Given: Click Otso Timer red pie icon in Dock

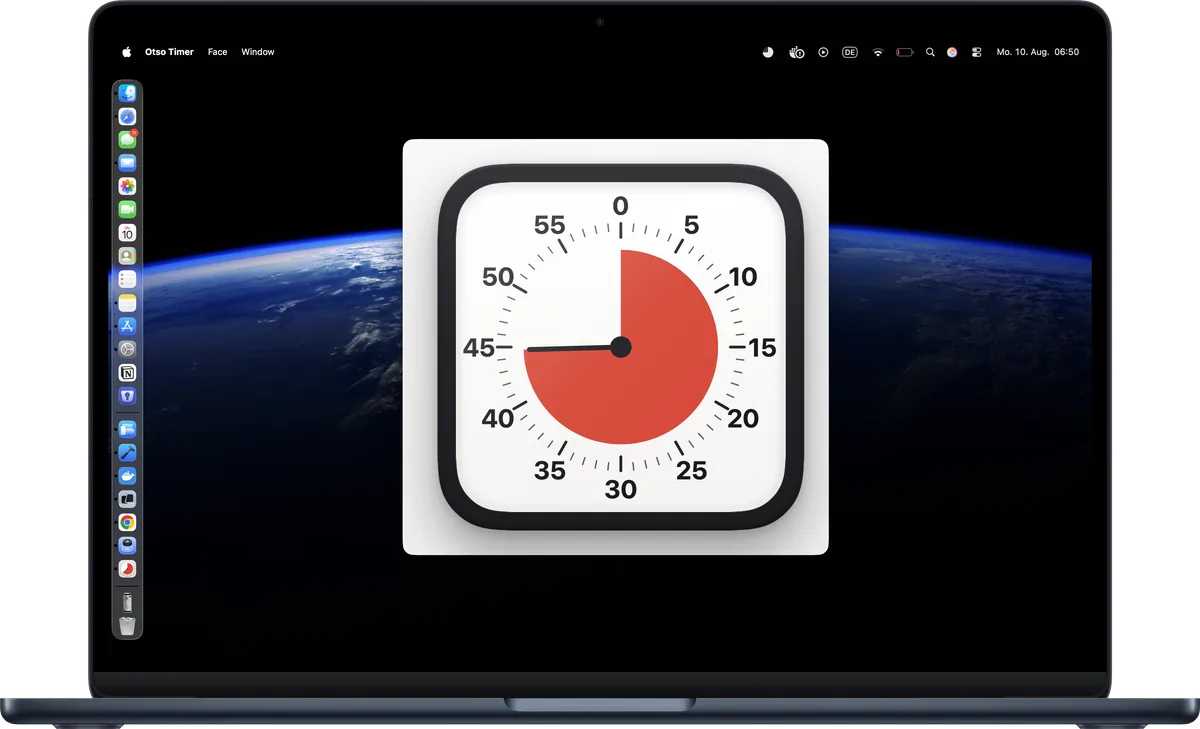Looking at the screenshot, I should [127, 569].
